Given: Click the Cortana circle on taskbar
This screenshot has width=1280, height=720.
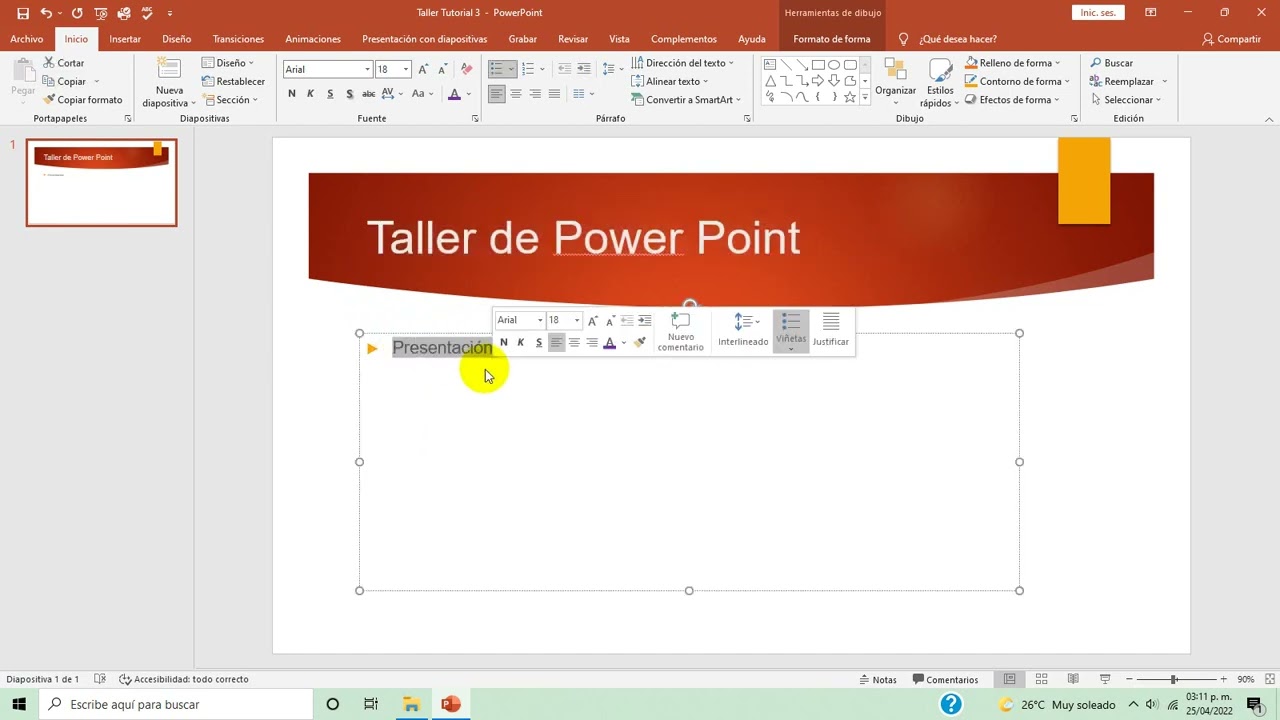Looking at the screenshot, I should [332, 704].
